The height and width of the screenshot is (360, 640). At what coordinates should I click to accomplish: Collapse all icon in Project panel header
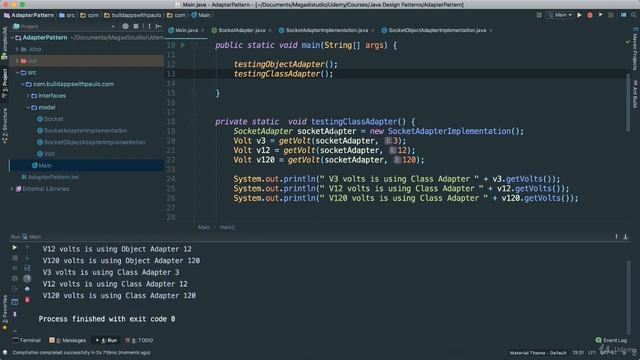click(x=136, y=26)
